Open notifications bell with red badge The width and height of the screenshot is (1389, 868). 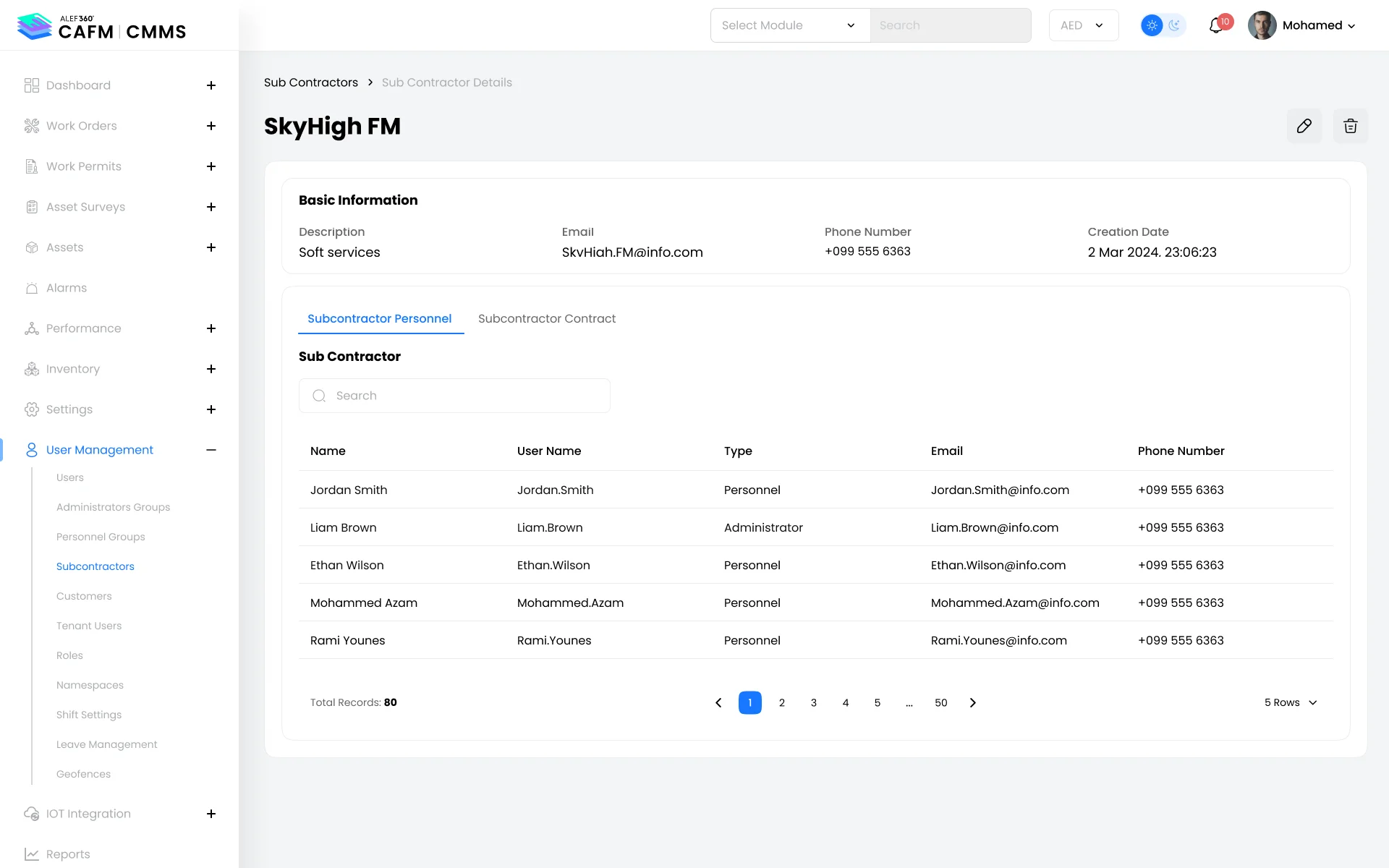click(x=1217, y=25)
